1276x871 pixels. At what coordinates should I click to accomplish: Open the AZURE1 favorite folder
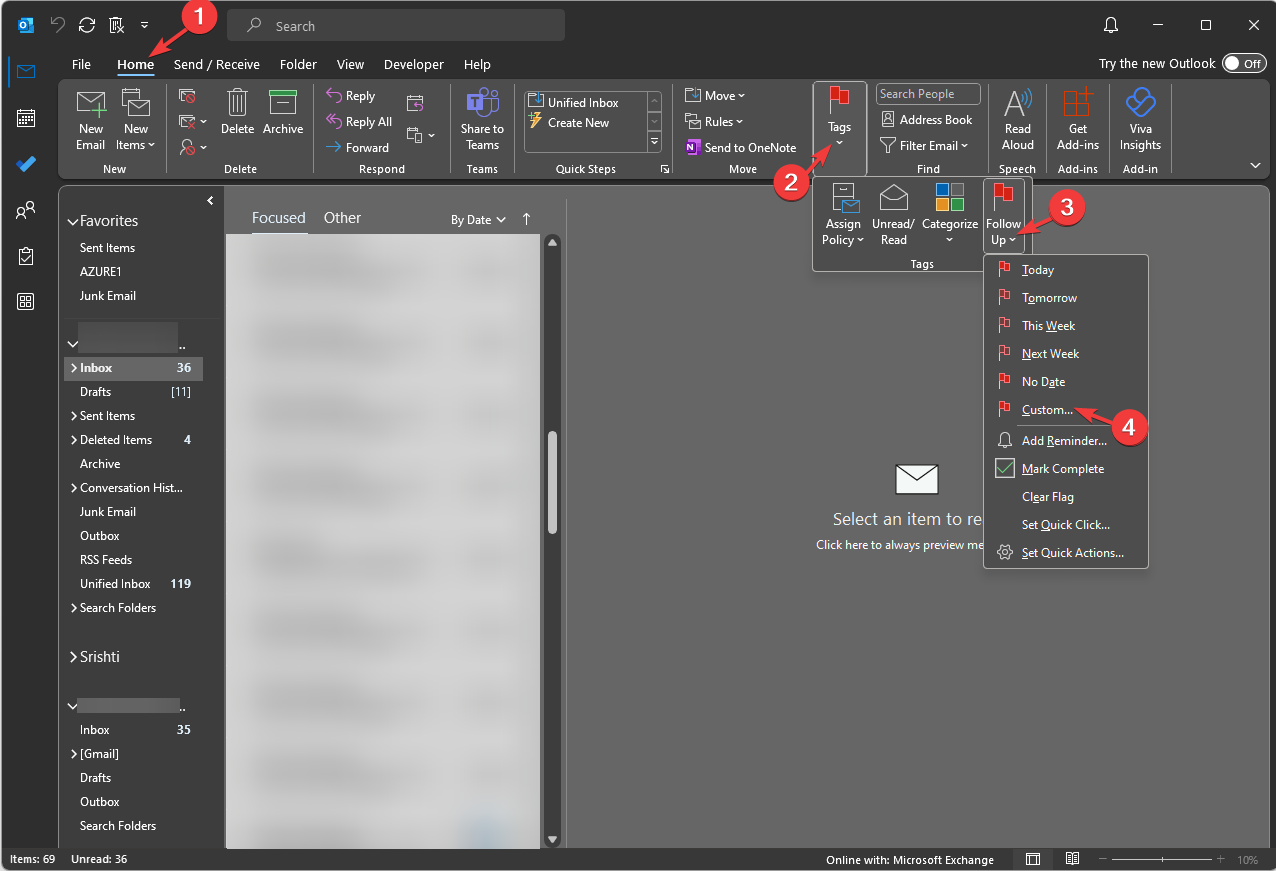[x=101, y=272]
